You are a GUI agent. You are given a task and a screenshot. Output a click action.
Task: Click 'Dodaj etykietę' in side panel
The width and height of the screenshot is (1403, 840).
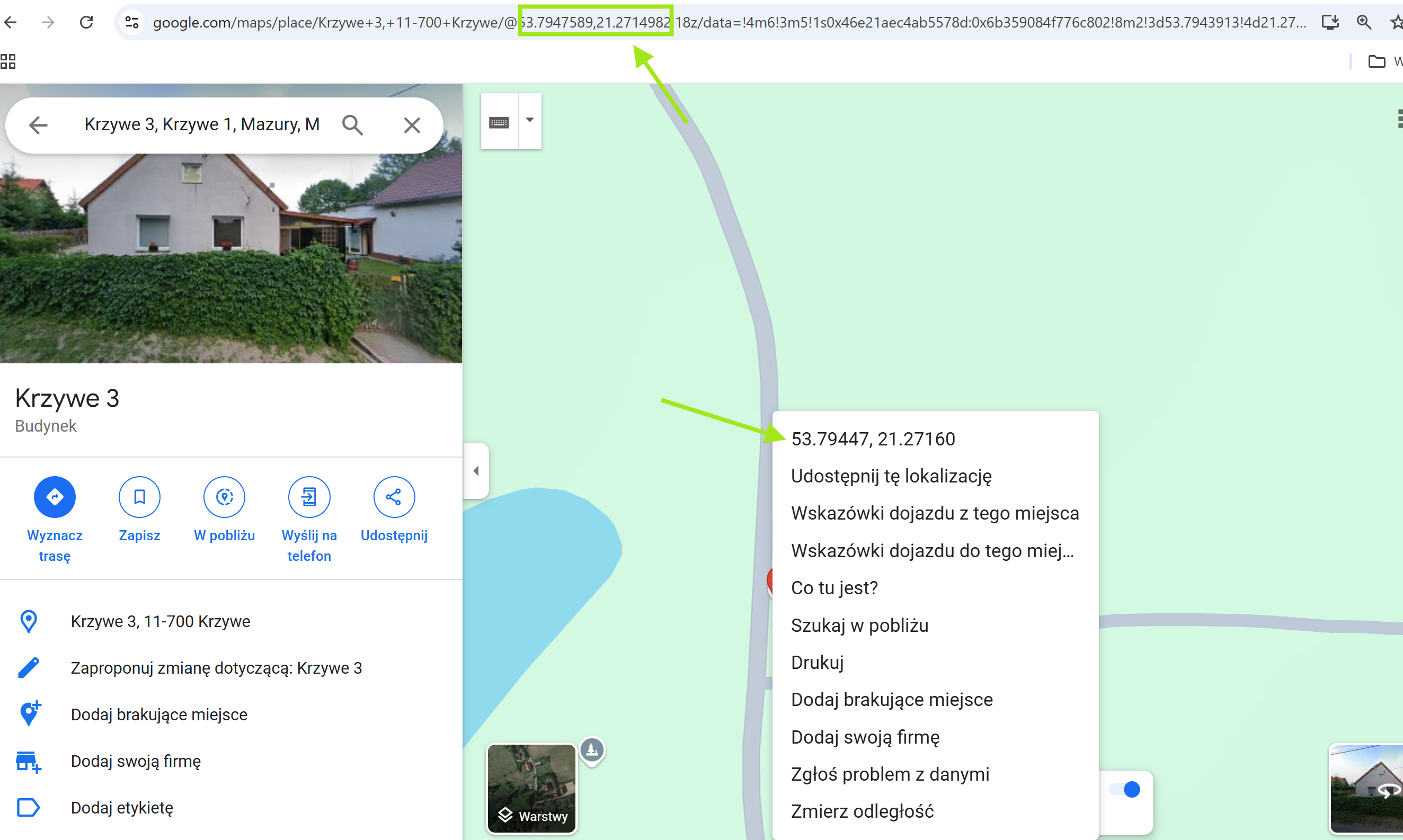[122, 808]
